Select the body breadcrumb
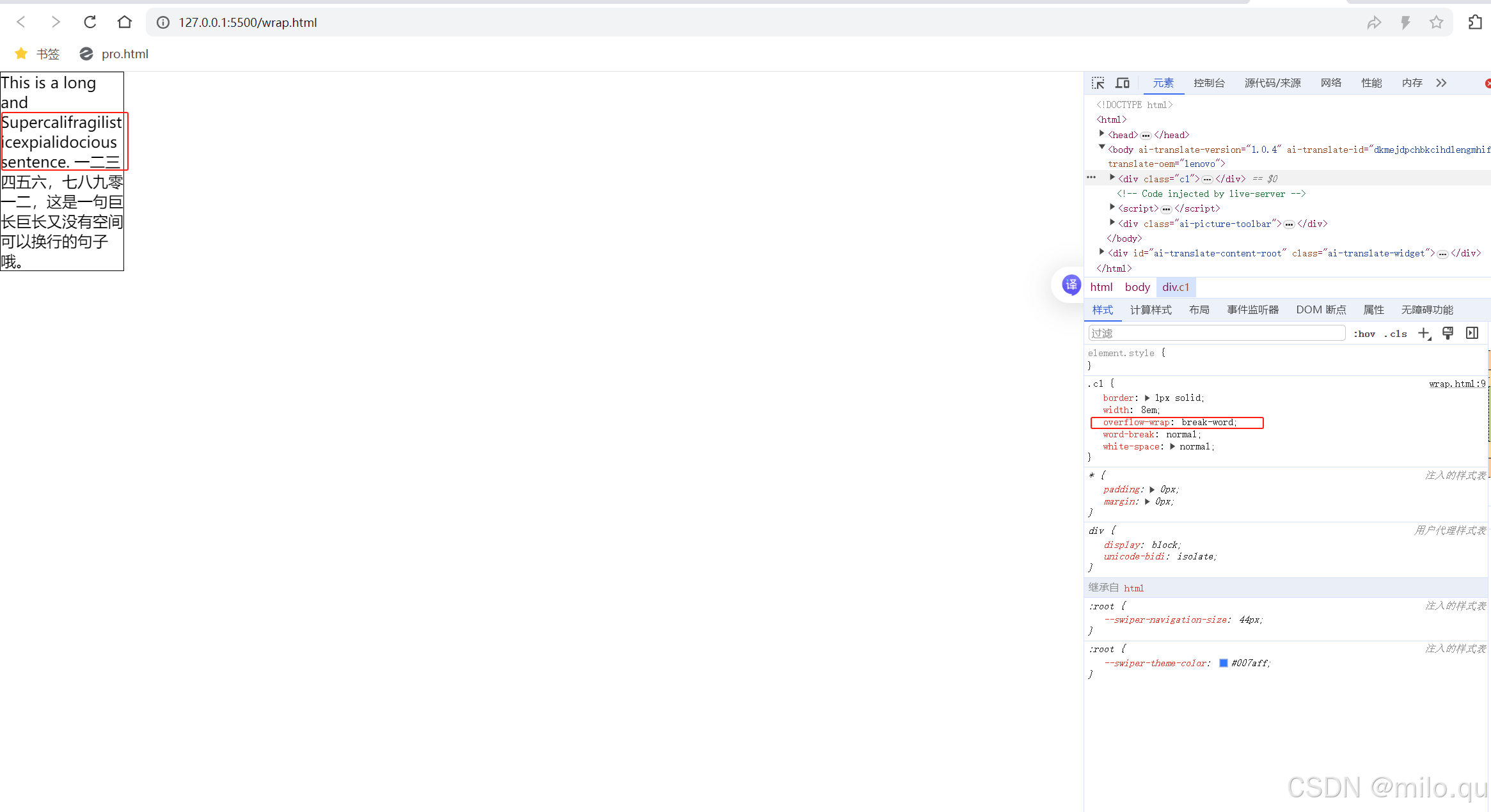Screen dimensions: 1491x812 (1137, 288)
